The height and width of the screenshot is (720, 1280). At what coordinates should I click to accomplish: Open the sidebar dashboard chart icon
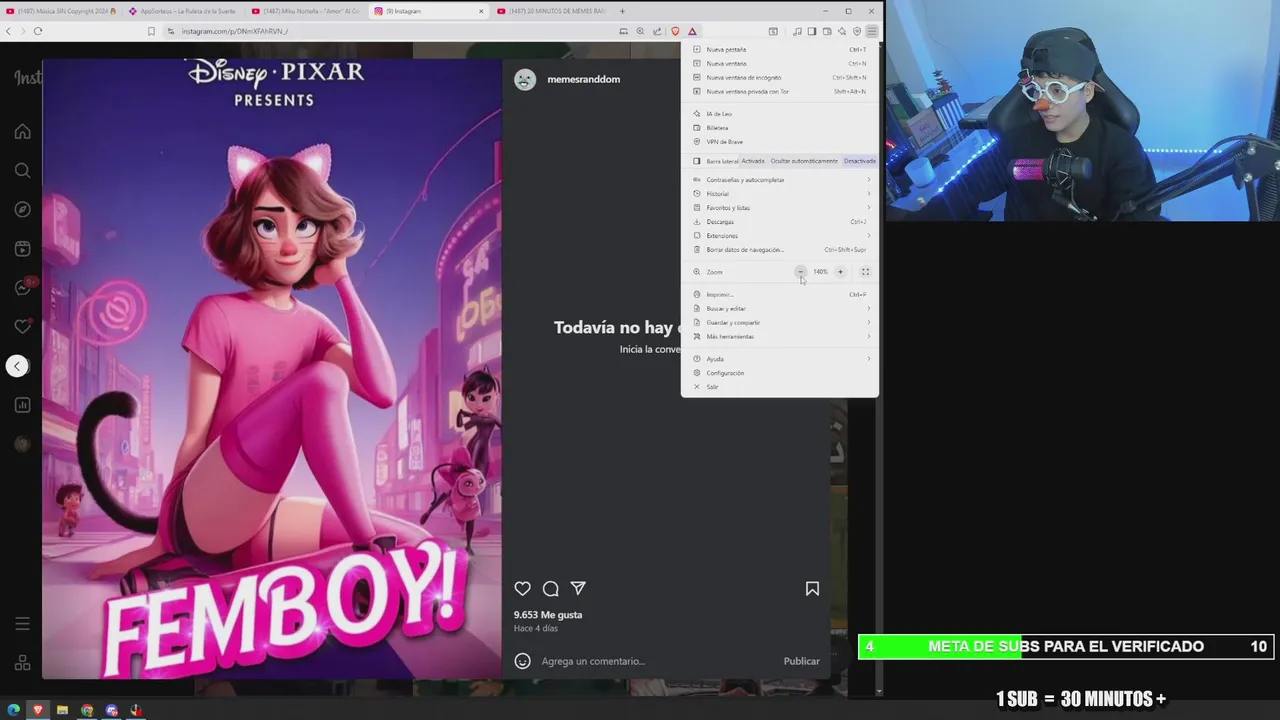click(22, 405)
